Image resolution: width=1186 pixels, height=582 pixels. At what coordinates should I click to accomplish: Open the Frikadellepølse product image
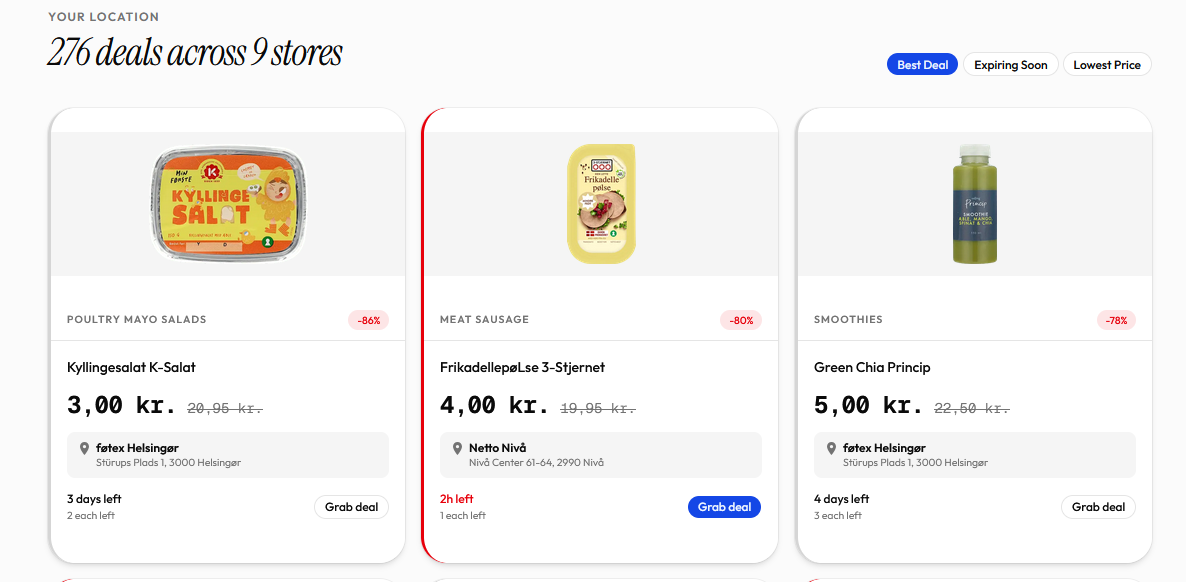(x=601, y=204)
